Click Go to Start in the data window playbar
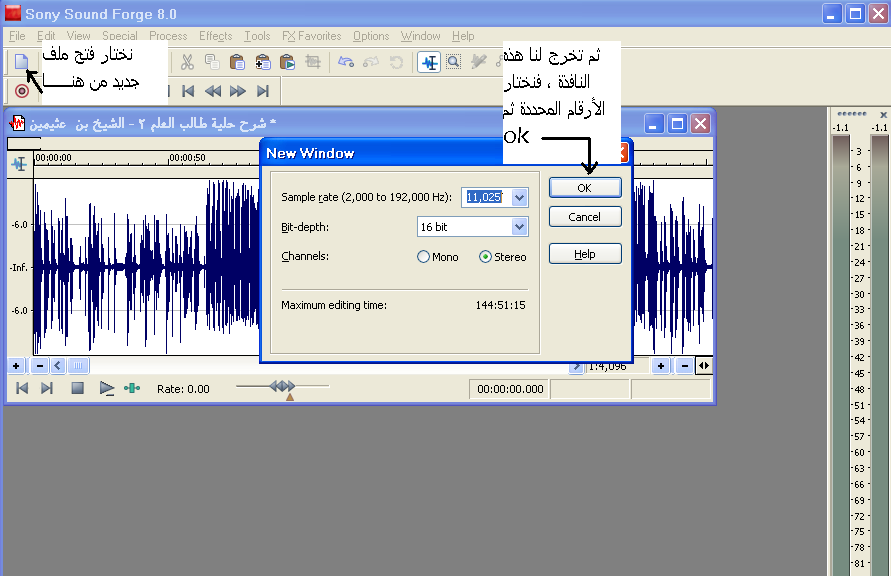 click(22, 389)
